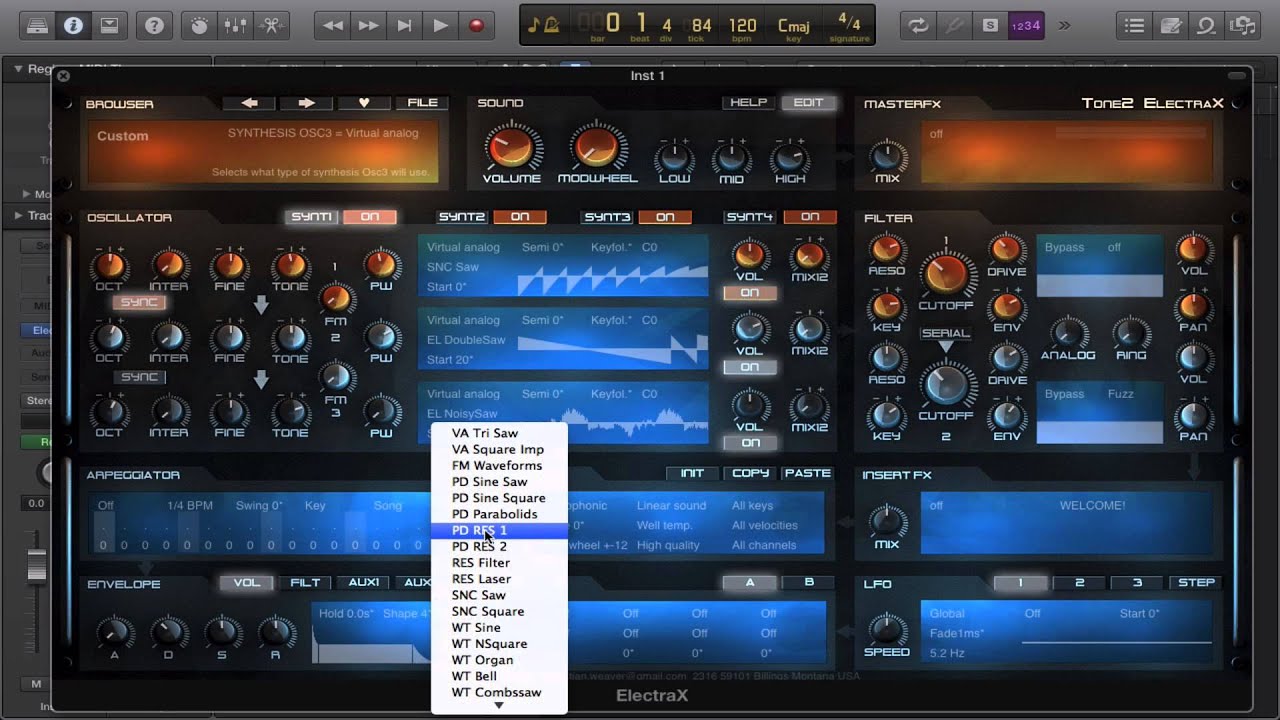Show more waveforms with the list's down arrow
The width and height of the screenshot is (1280, 720).
tap(499, 706)
